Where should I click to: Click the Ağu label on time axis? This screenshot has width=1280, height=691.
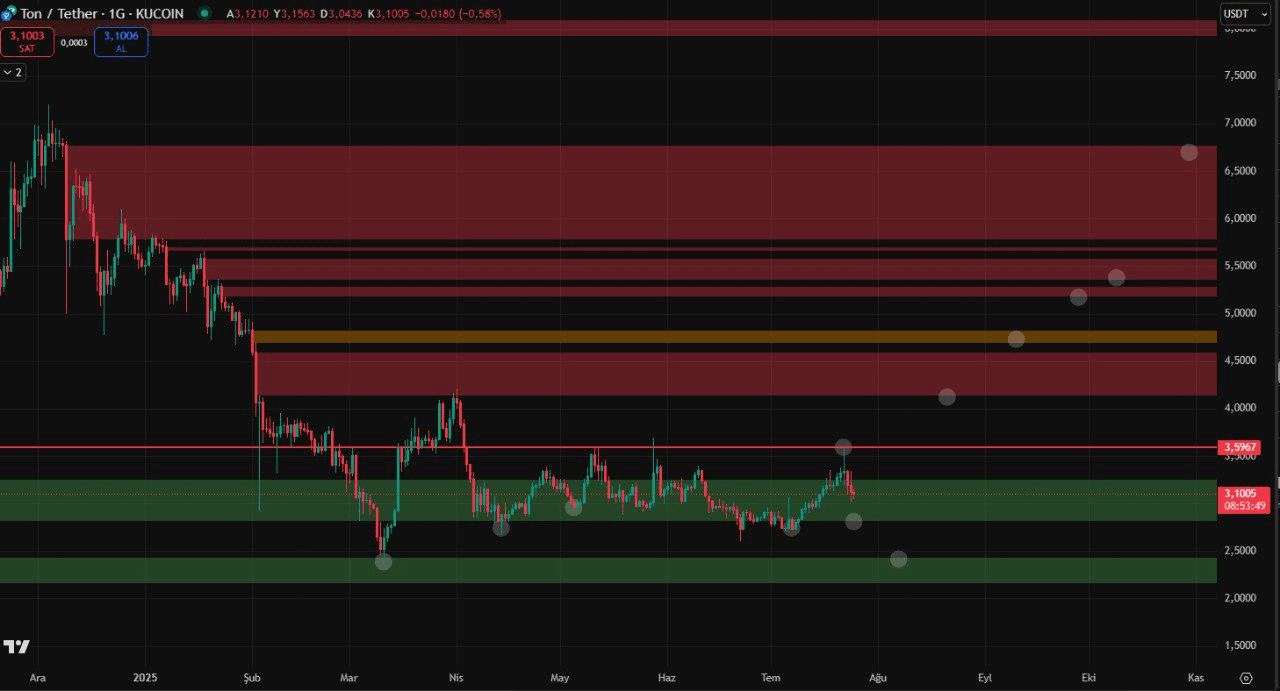tap(878, 678)
